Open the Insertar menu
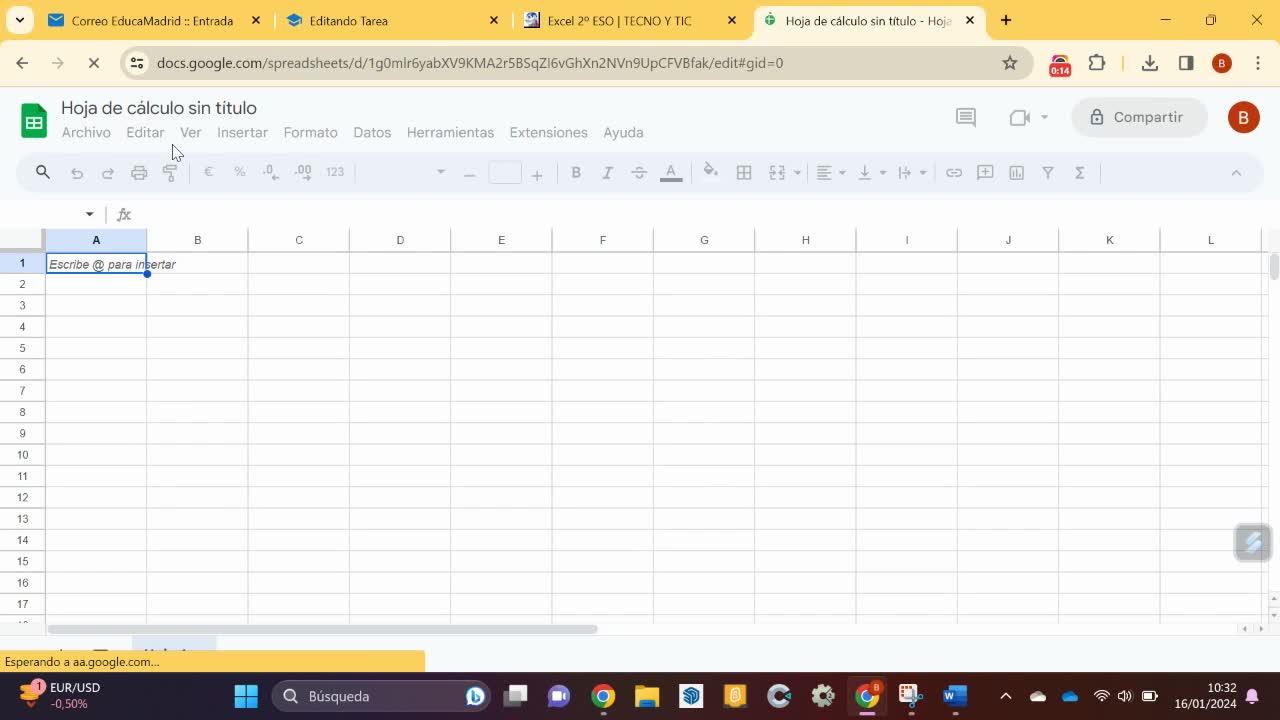 pyautogui.click(x=242, y=132)
